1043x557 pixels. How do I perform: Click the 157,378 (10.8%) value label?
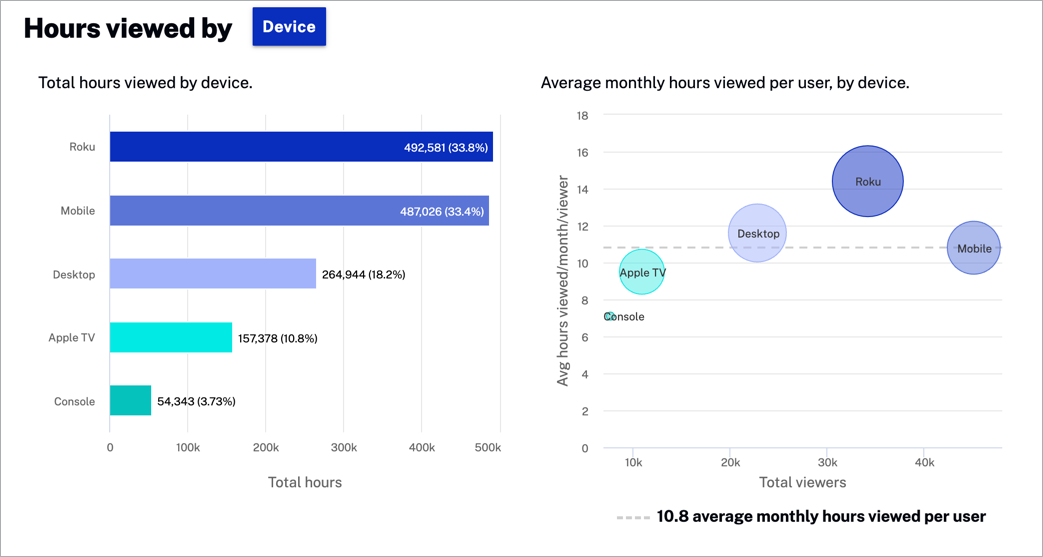point(277,339)
